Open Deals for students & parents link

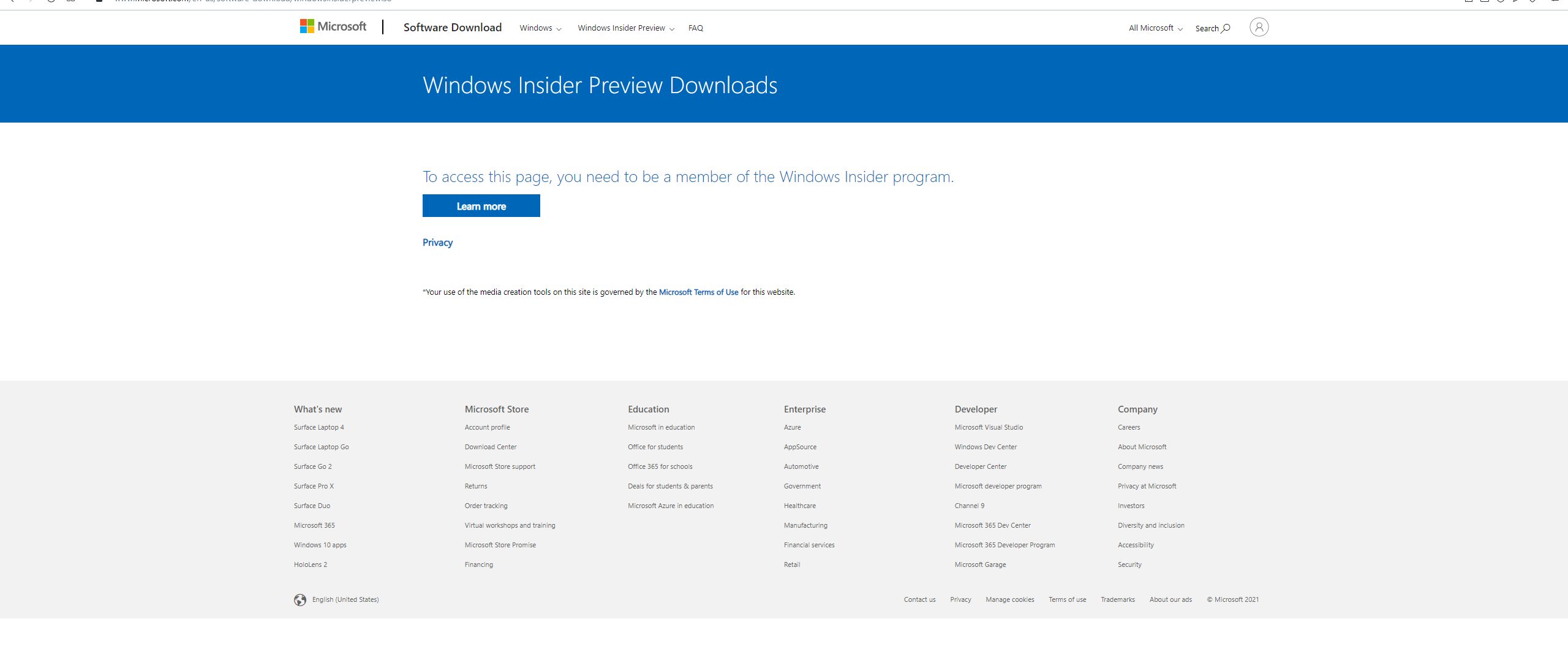pyautogui.click(x=671, y=487)
